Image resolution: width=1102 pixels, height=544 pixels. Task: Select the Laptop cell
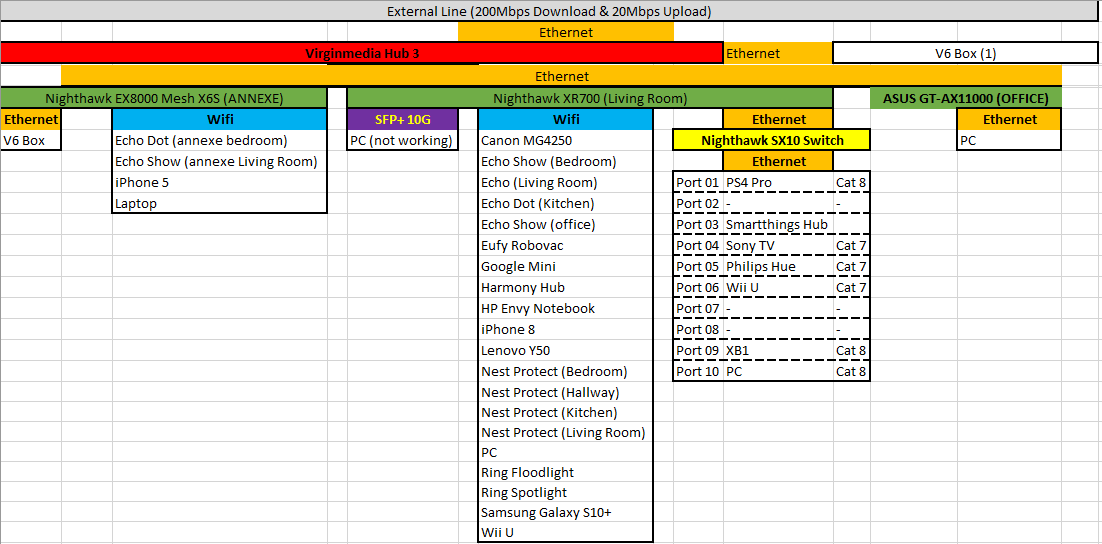click(x=219, y=204)
